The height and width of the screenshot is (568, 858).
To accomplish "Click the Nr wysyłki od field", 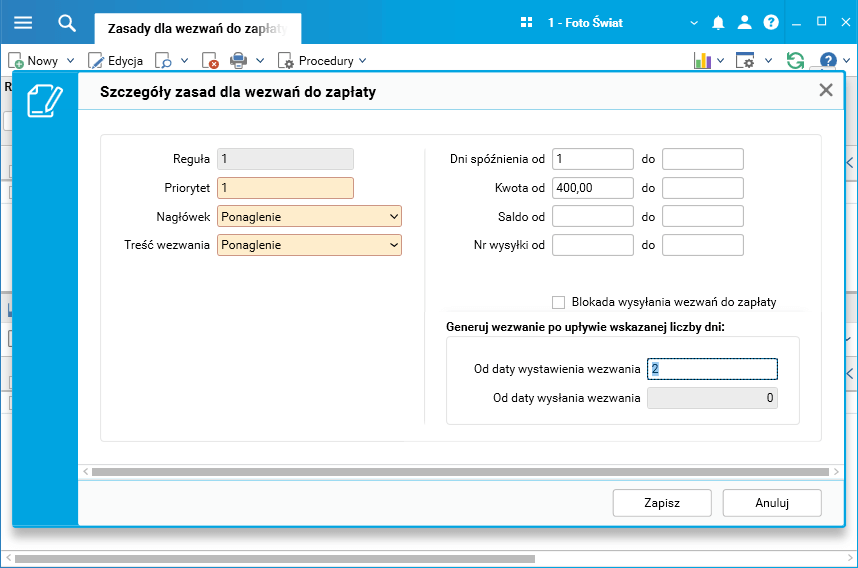I will click(x=593, y=245).
